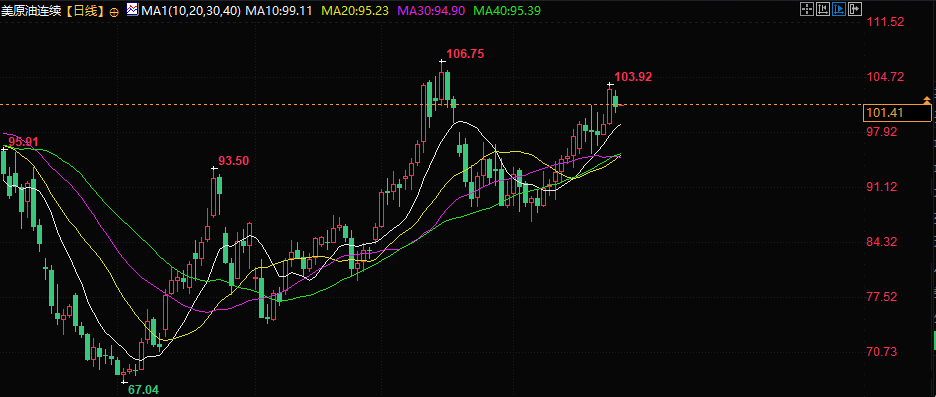Click the 104.72 price axis value
936x397 pixels.
(x=885, y=76)
